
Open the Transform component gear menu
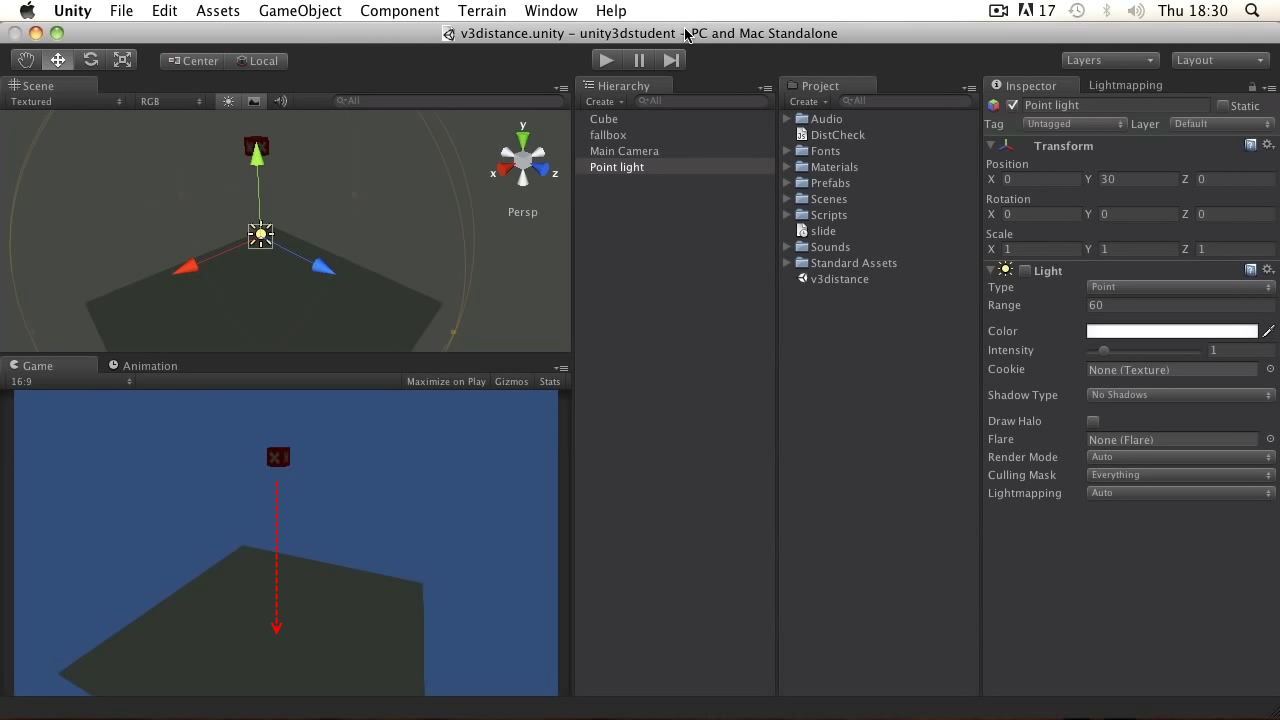tap(1268, 145)
